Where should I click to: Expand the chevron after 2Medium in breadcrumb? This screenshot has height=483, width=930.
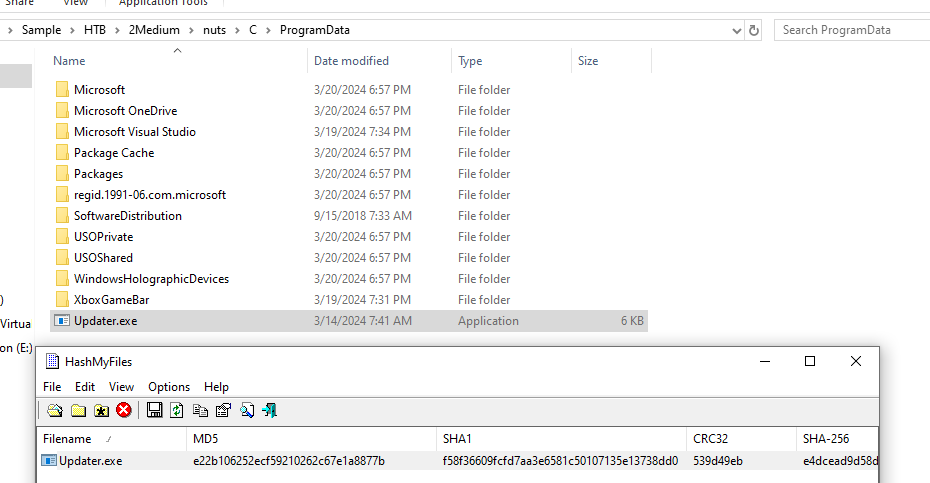tap(192, 30)
